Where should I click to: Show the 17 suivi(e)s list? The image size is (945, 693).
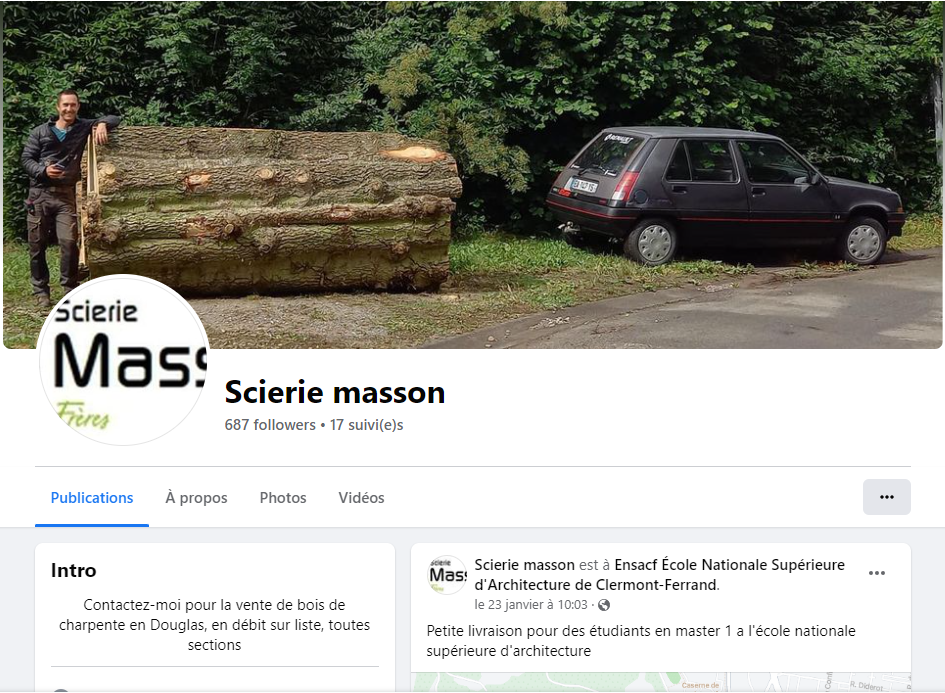click(366, 425)
